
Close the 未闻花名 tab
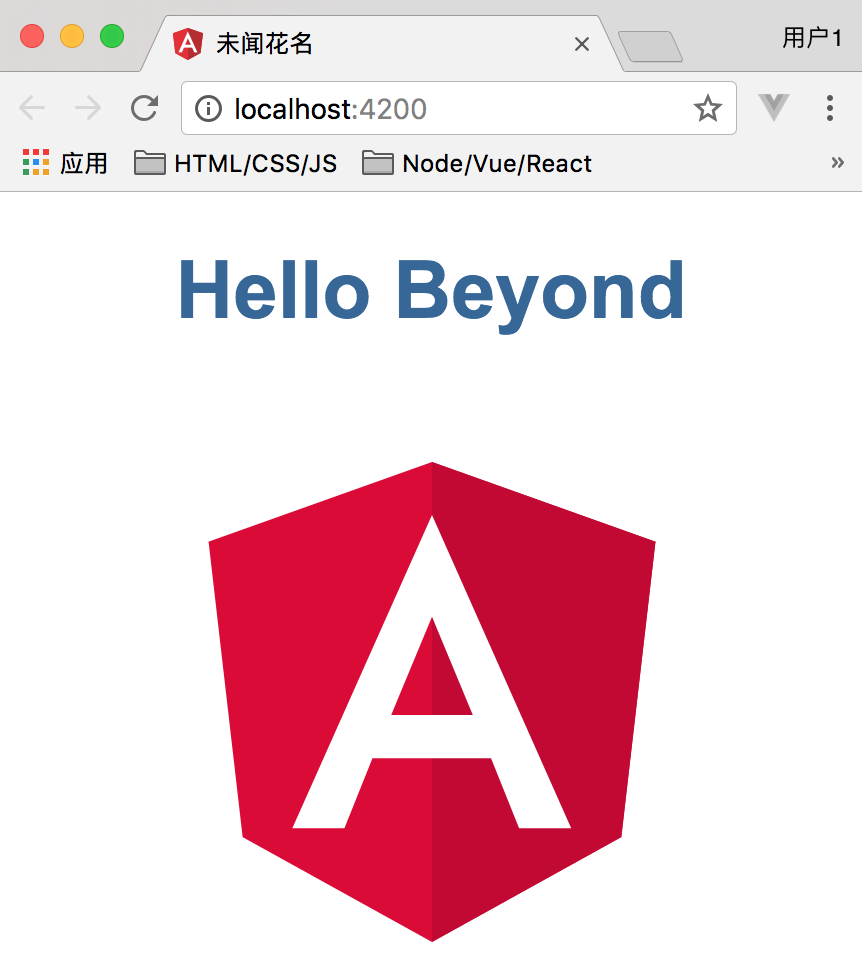(582, 44)
